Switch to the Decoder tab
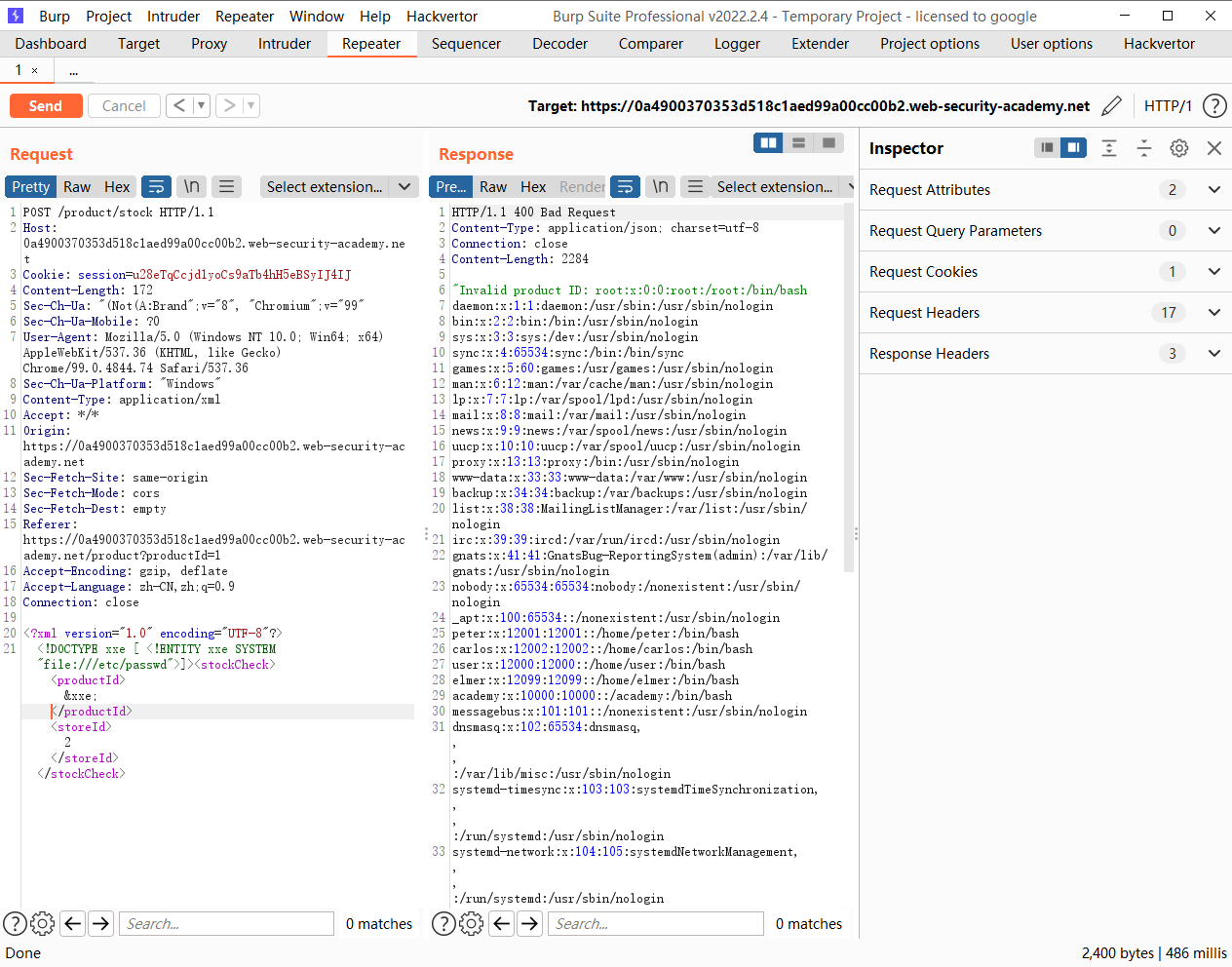Screen dimensions: 1232x967 click(560, 43)
